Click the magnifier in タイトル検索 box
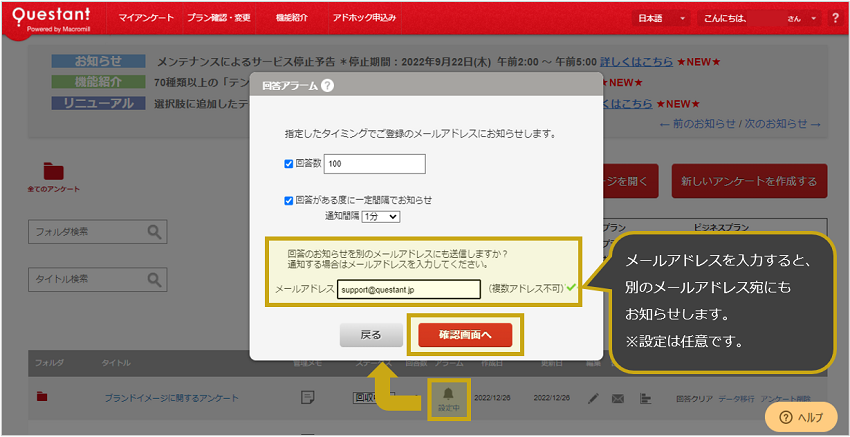Screen dimensions: 850x437 154,279
